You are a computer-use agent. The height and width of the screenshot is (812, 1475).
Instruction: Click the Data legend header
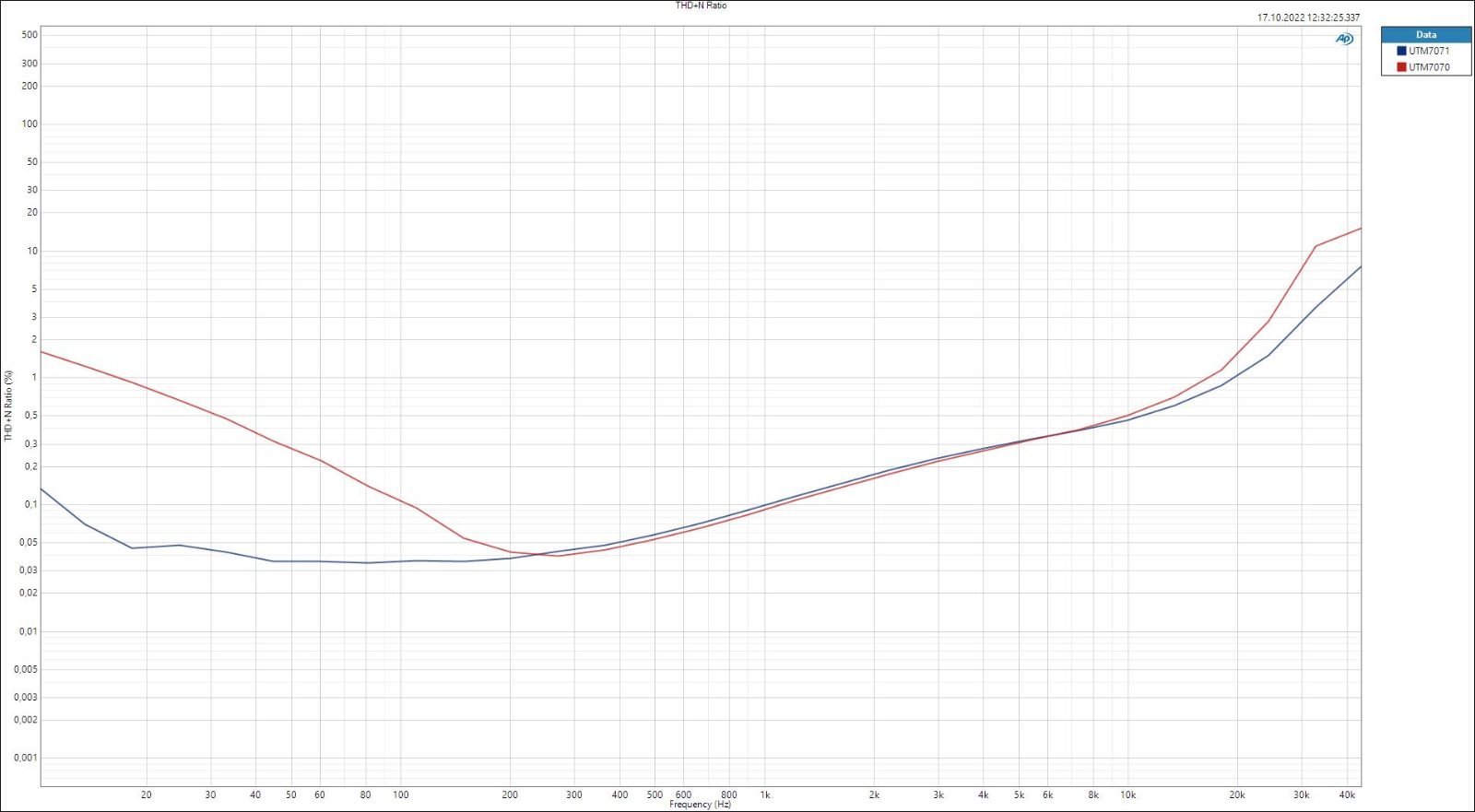(x=1426, y=34)
